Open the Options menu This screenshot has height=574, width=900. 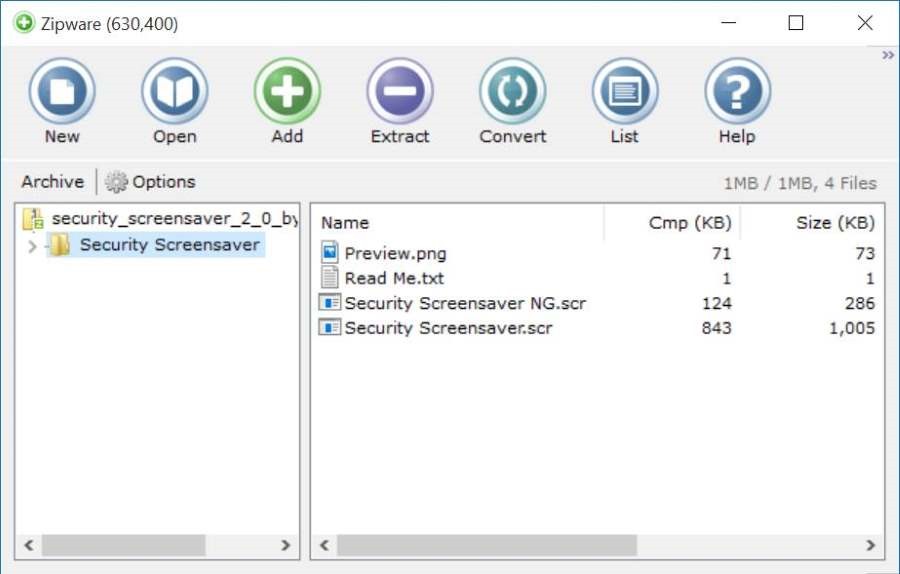(x=163, y=182)
